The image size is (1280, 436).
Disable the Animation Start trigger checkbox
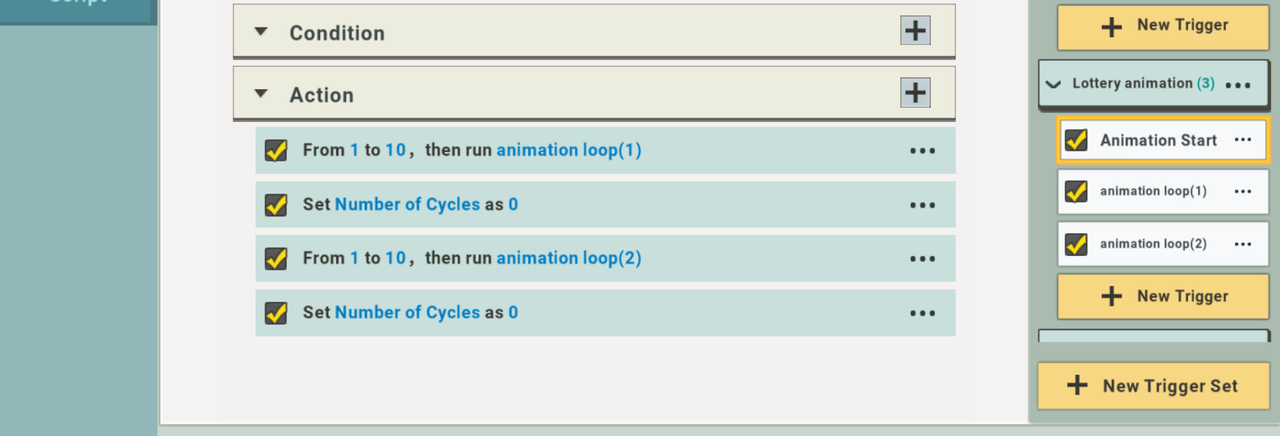point(1076,140)
